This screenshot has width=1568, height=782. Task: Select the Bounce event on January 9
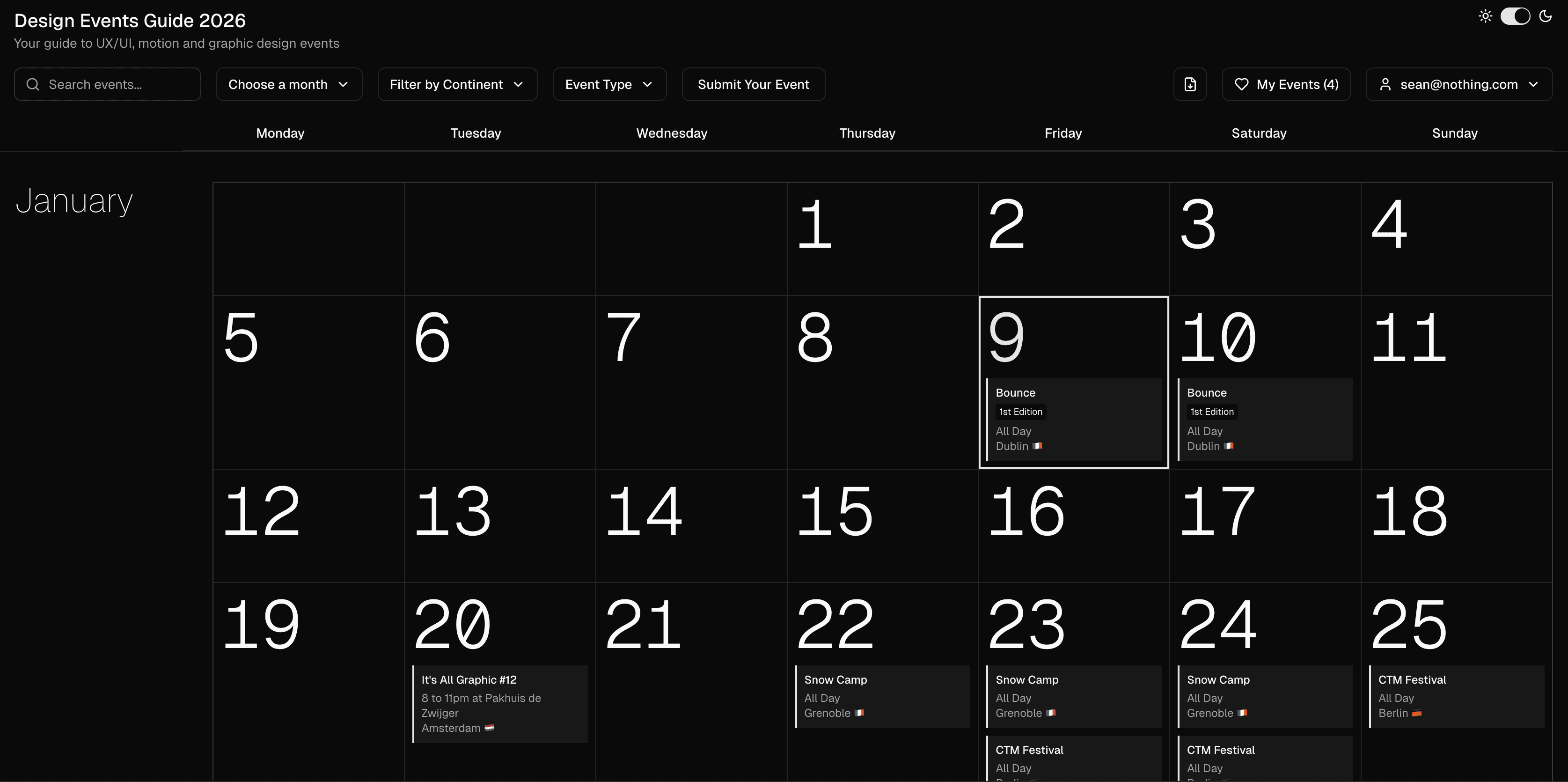click(1074, 420)
